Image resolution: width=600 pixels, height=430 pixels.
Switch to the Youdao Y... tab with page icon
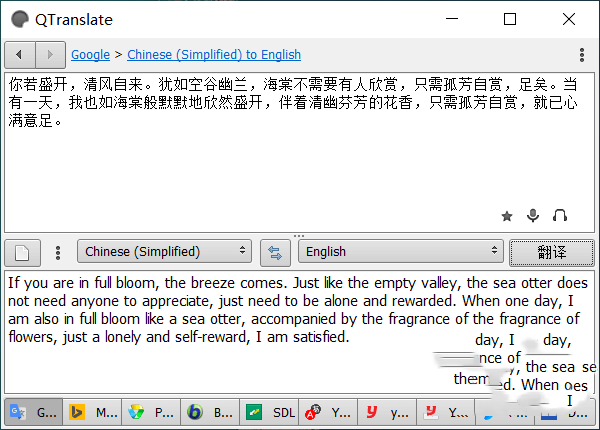pyautogui.click(x=446, y=412)
